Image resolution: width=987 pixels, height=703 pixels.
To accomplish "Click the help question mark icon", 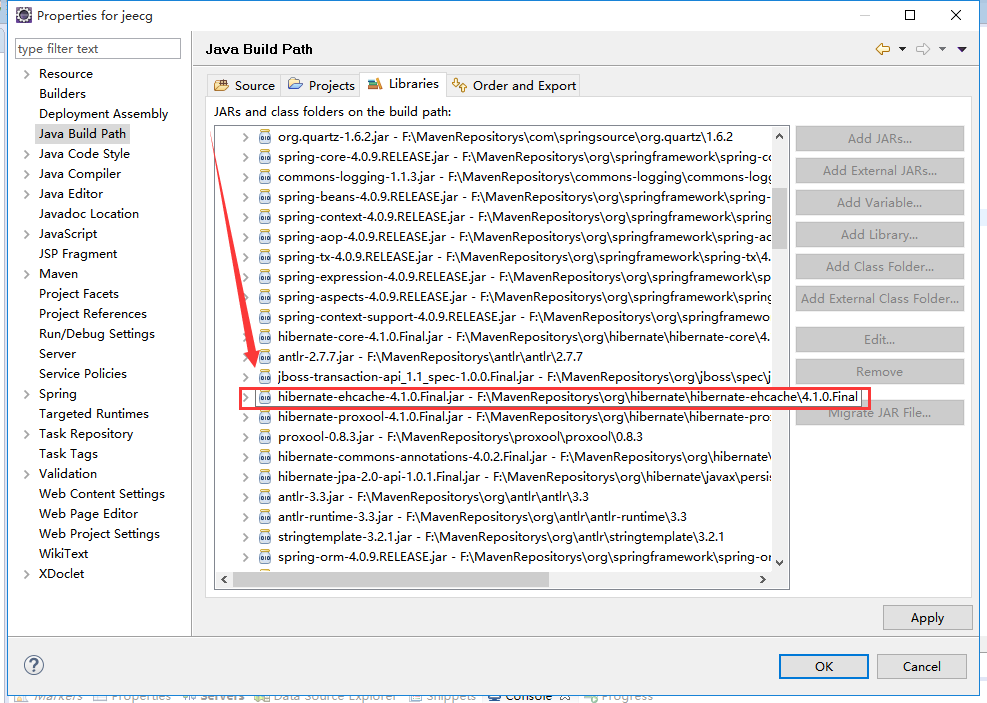I will click(x=34, y=664).
